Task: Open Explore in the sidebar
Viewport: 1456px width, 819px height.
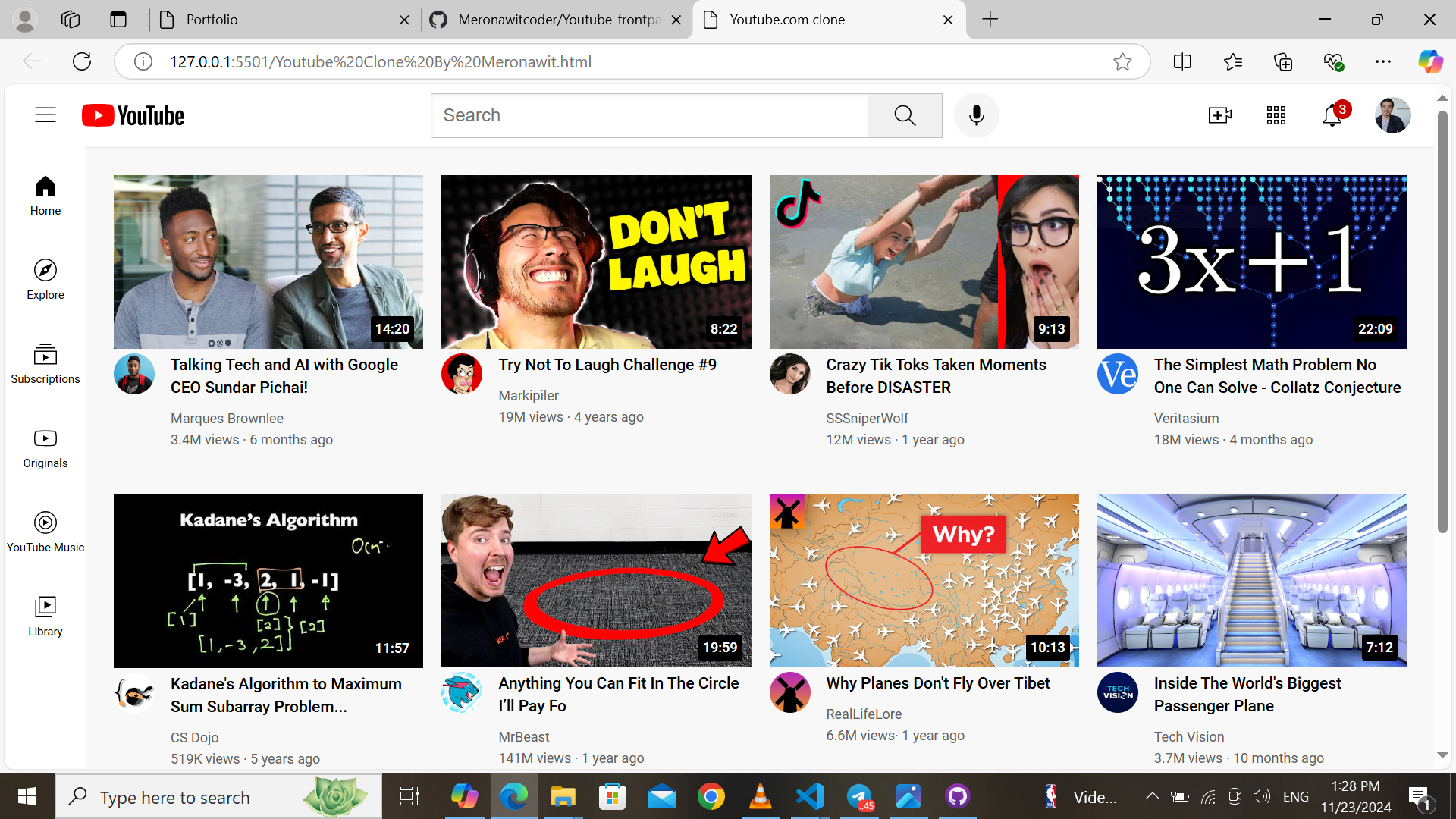Action: point(45,280)
